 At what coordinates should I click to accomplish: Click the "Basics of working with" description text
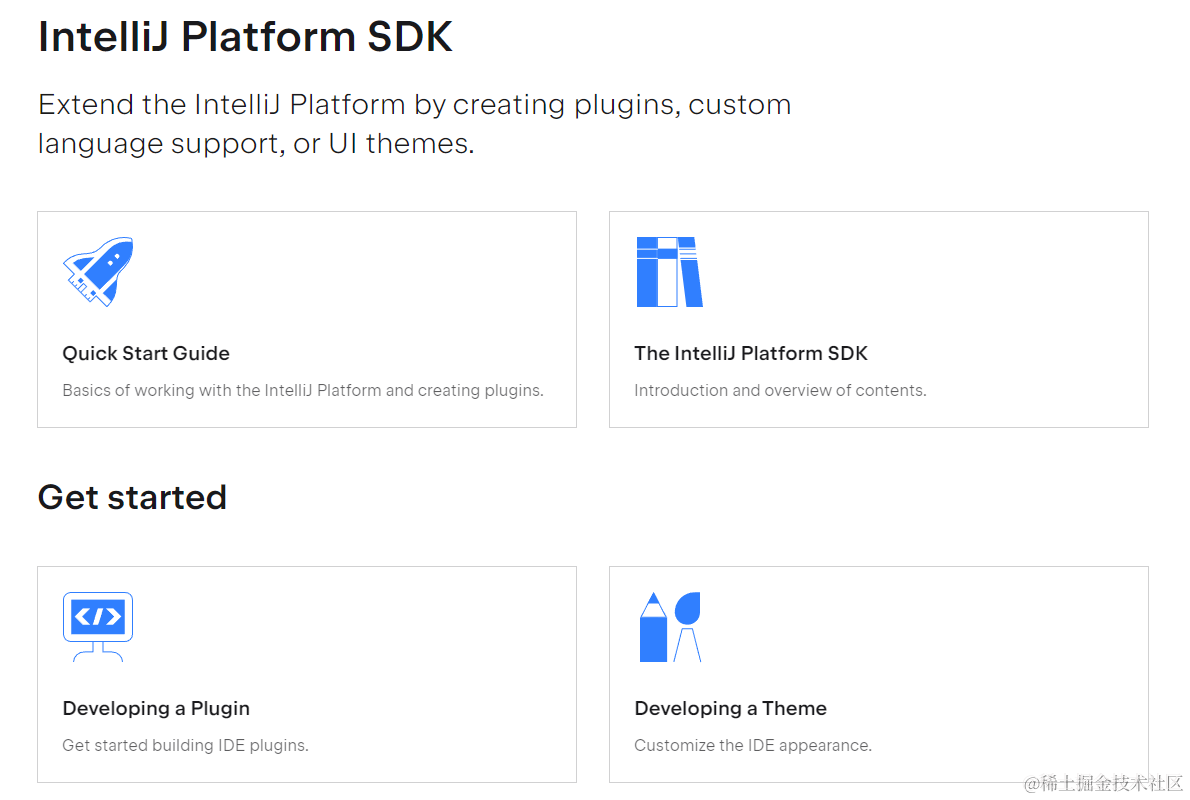coord(302,390)
